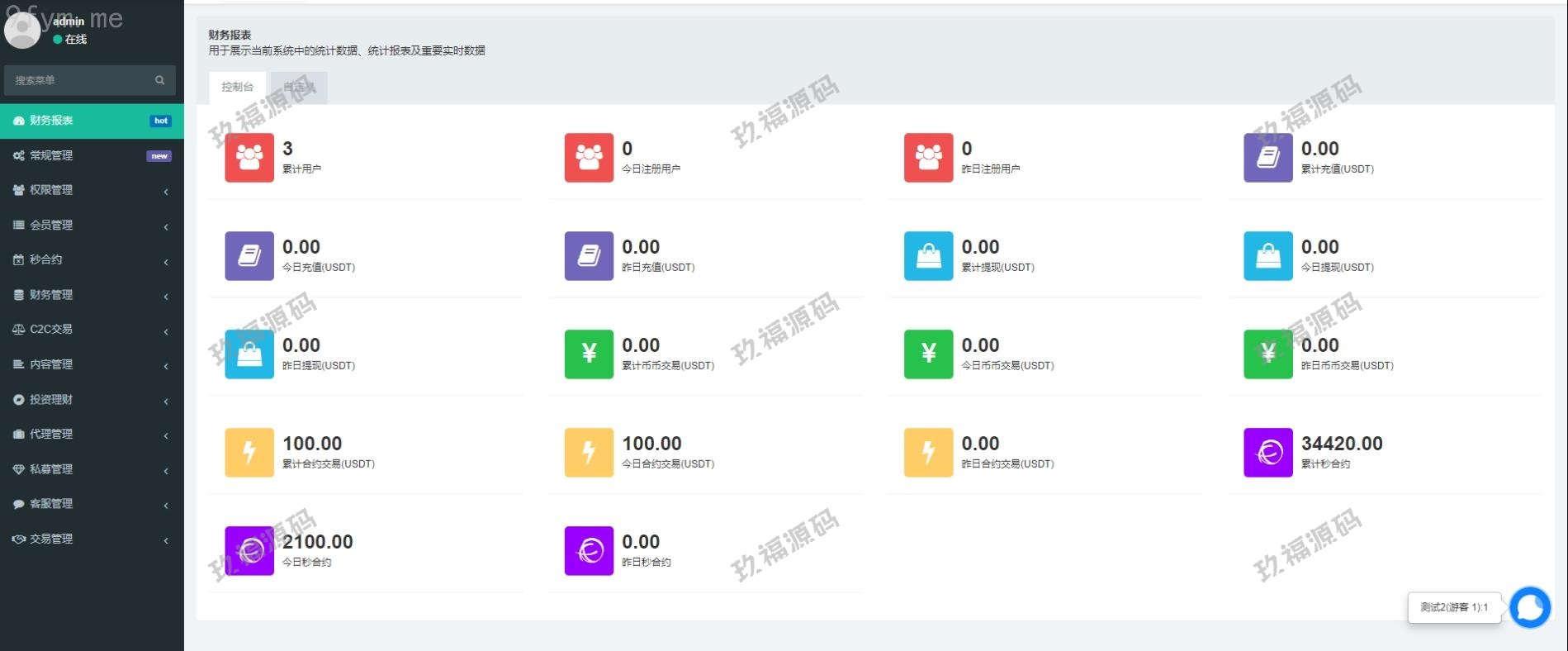
Task: Click the purple globe icon for 累计秒合约
Action: point(1267,452)
